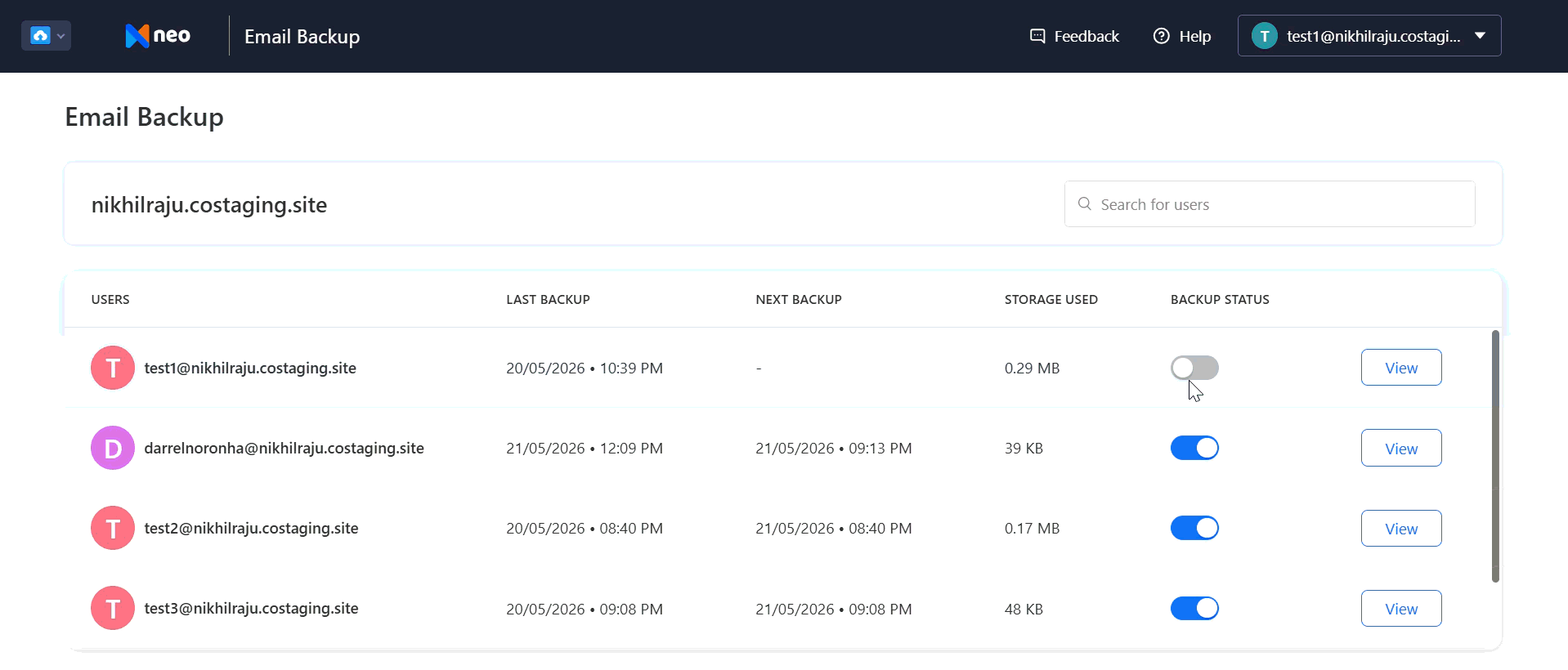Open the Help menu item
The image size is (1568, 670).
click(x=1182, y=36)
